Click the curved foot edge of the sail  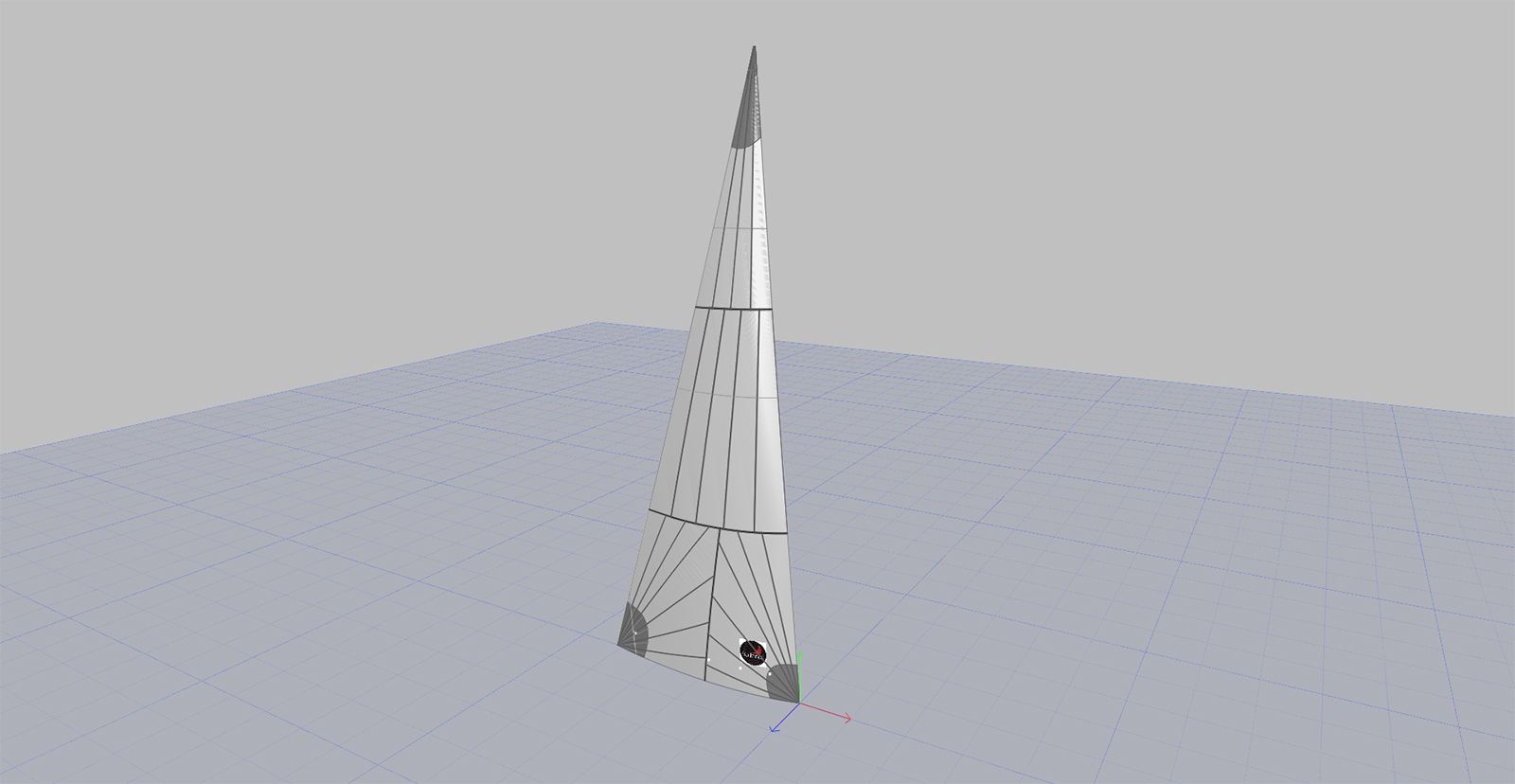[x=701, y=676]
